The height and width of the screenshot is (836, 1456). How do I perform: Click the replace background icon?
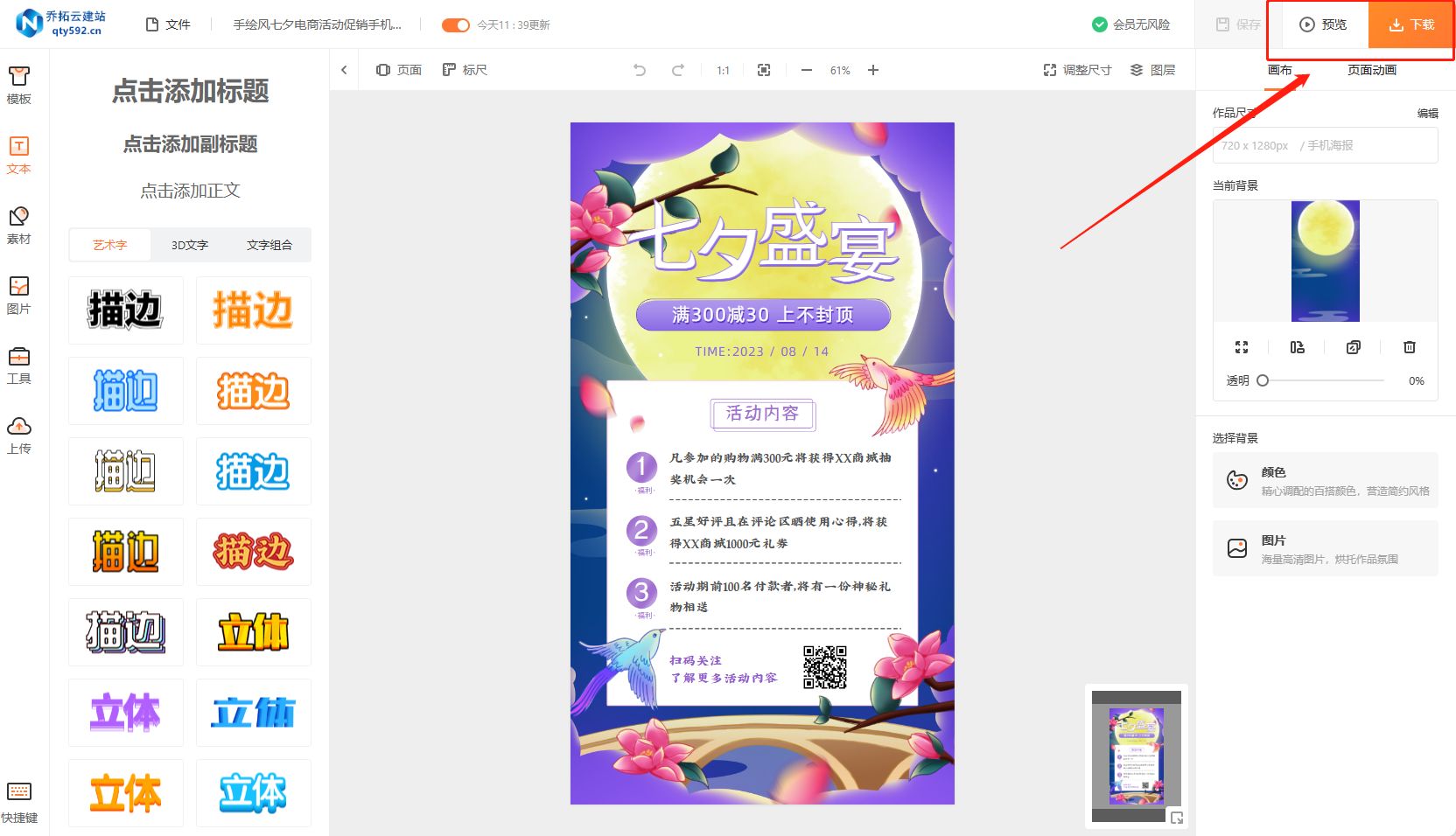point(1297,347)
